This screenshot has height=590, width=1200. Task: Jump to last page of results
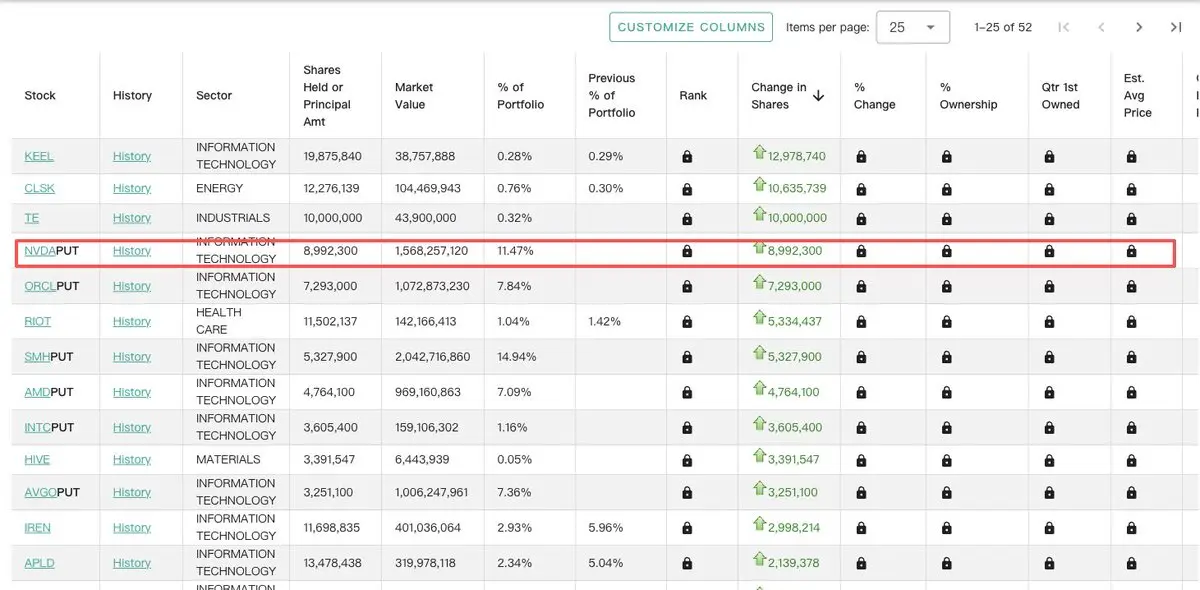[1176, 27]
